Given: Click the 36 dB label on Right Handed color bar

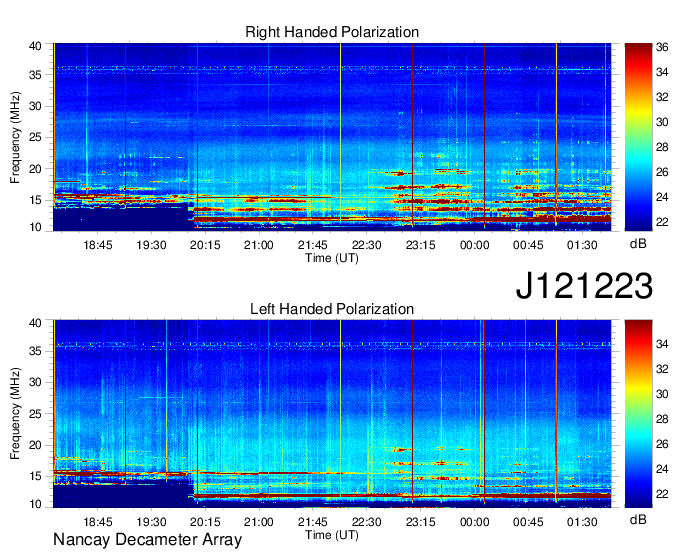Looking at the screenshot, I should coord(662,47).
